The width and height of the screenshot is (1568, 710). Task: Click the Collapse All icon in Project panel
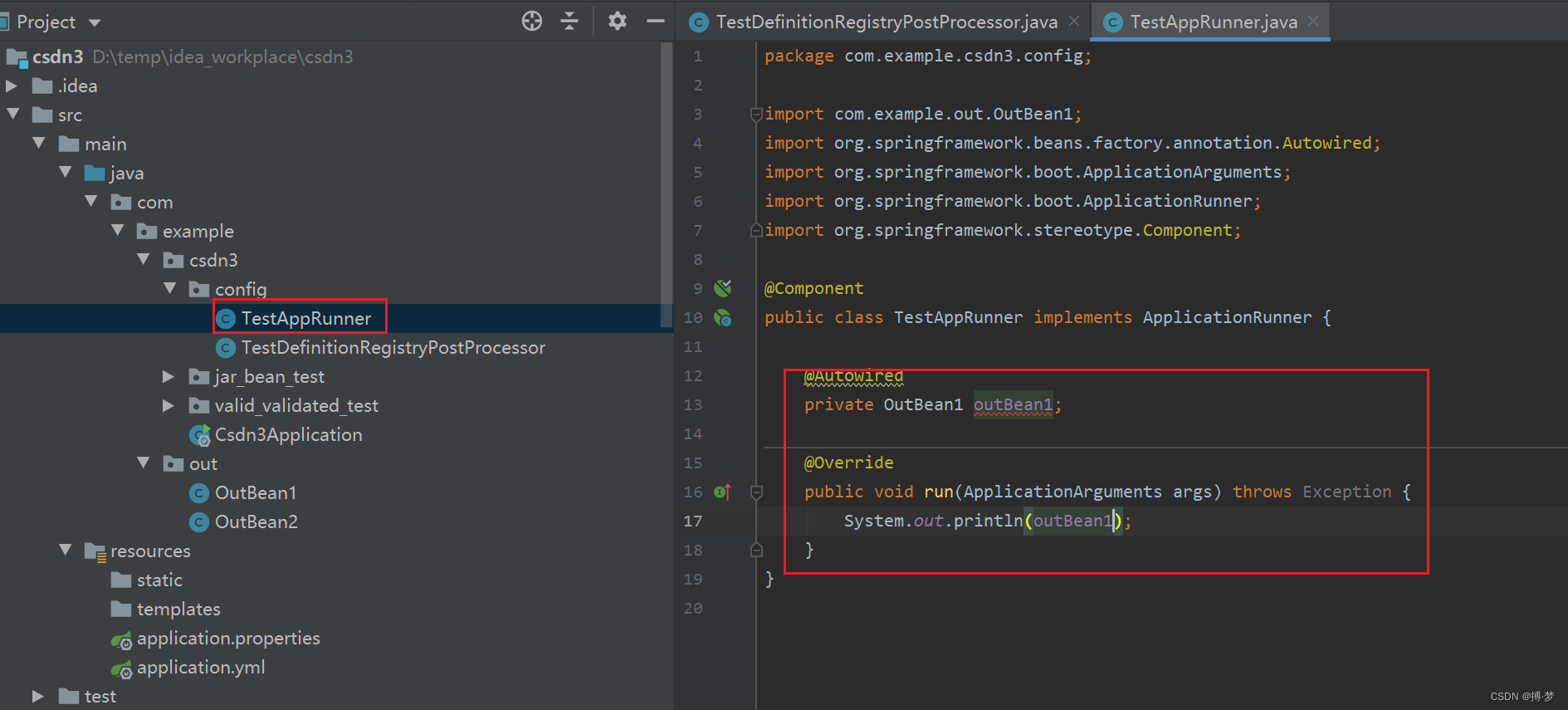click(569, 21)
